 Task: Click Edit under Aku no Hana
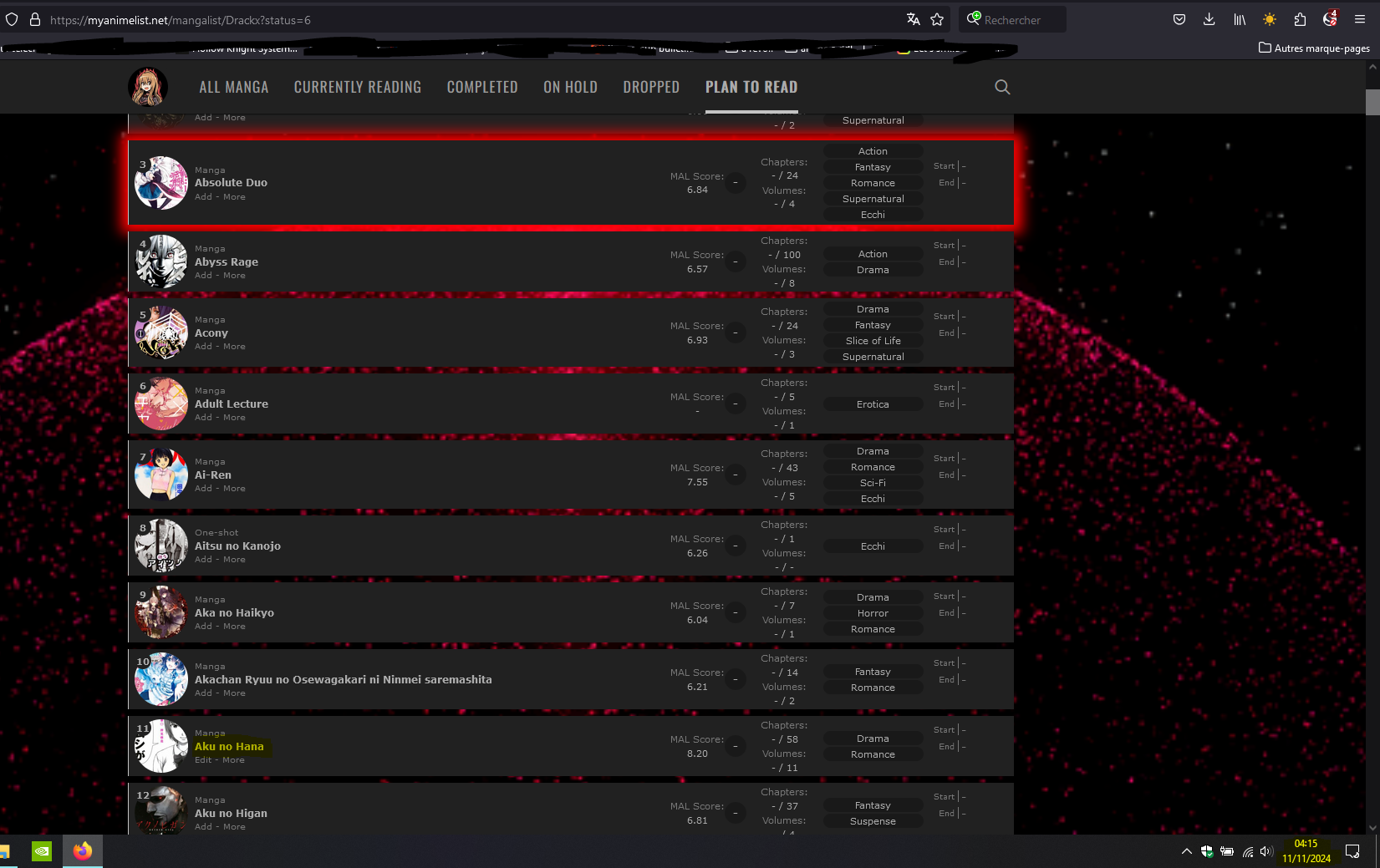point(203,760)
